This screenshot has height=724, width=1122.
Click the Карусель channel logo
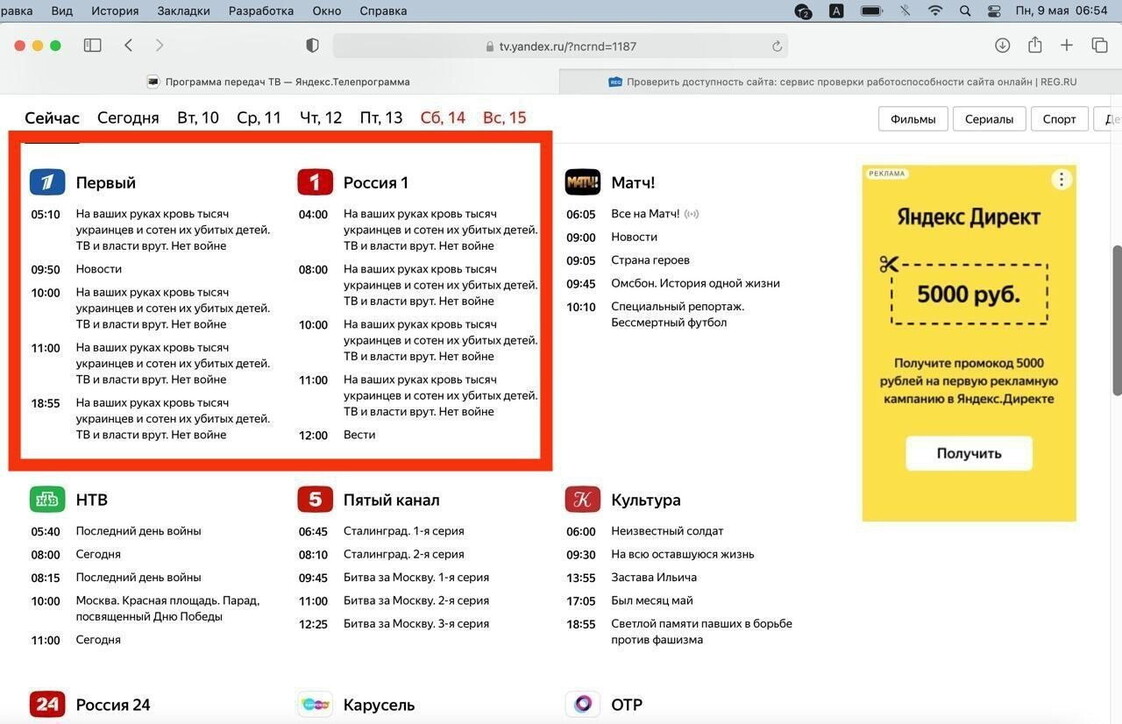(x=315, y=705)
